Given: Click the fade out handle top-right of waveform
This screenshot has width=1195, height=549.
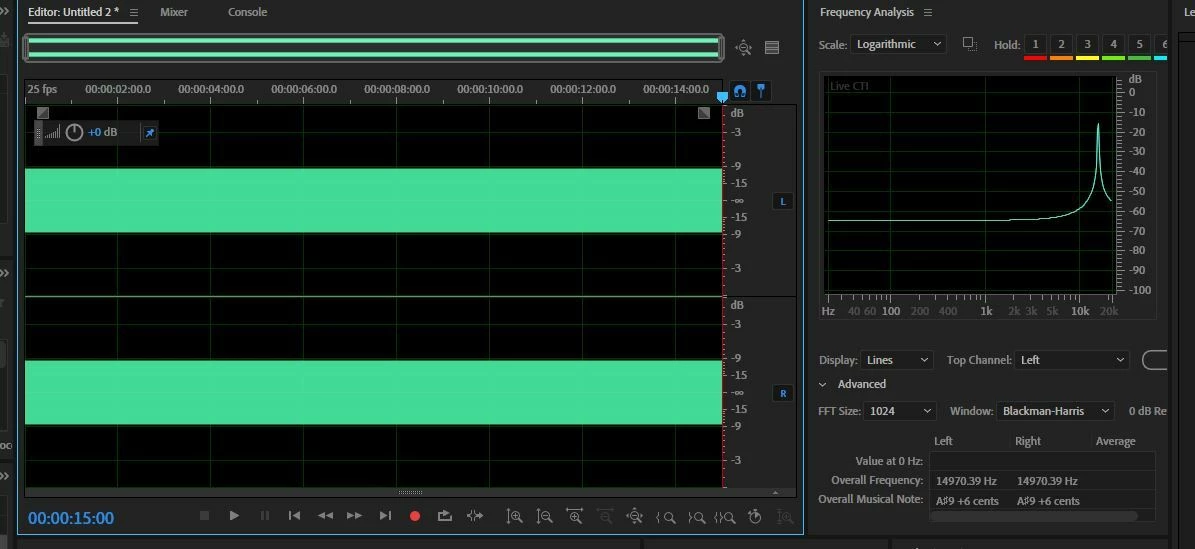Looking at the screenshot, I should (704, 113).
